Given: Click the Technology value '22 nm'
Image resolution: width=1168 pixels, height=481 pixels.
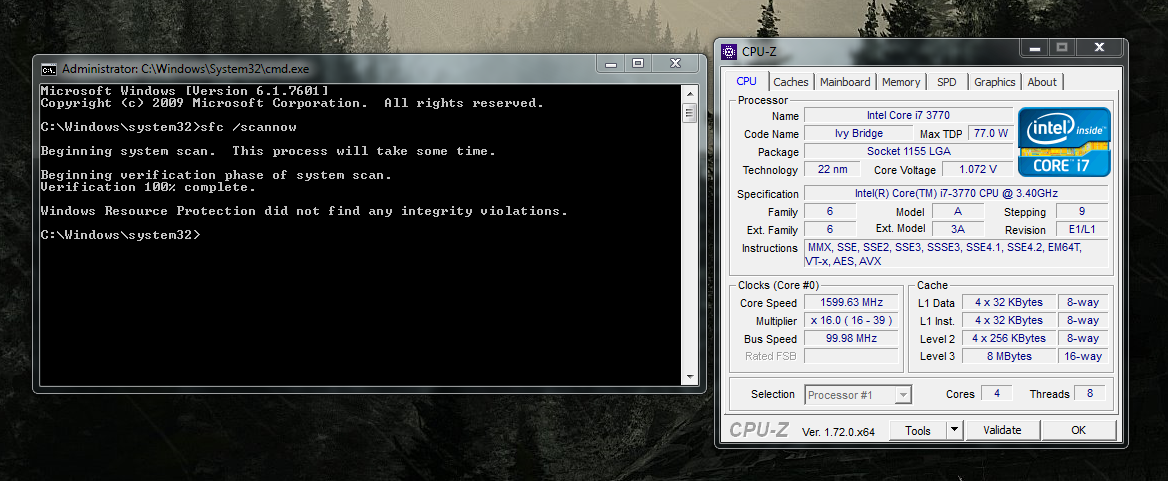Looking at the screenshot, I should [x=832, y=169].
